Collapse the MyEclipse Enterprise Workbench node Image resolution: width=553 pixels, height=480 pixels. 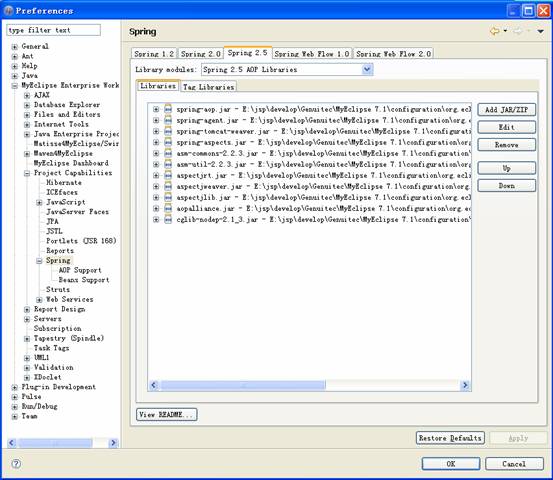[14, 85]
